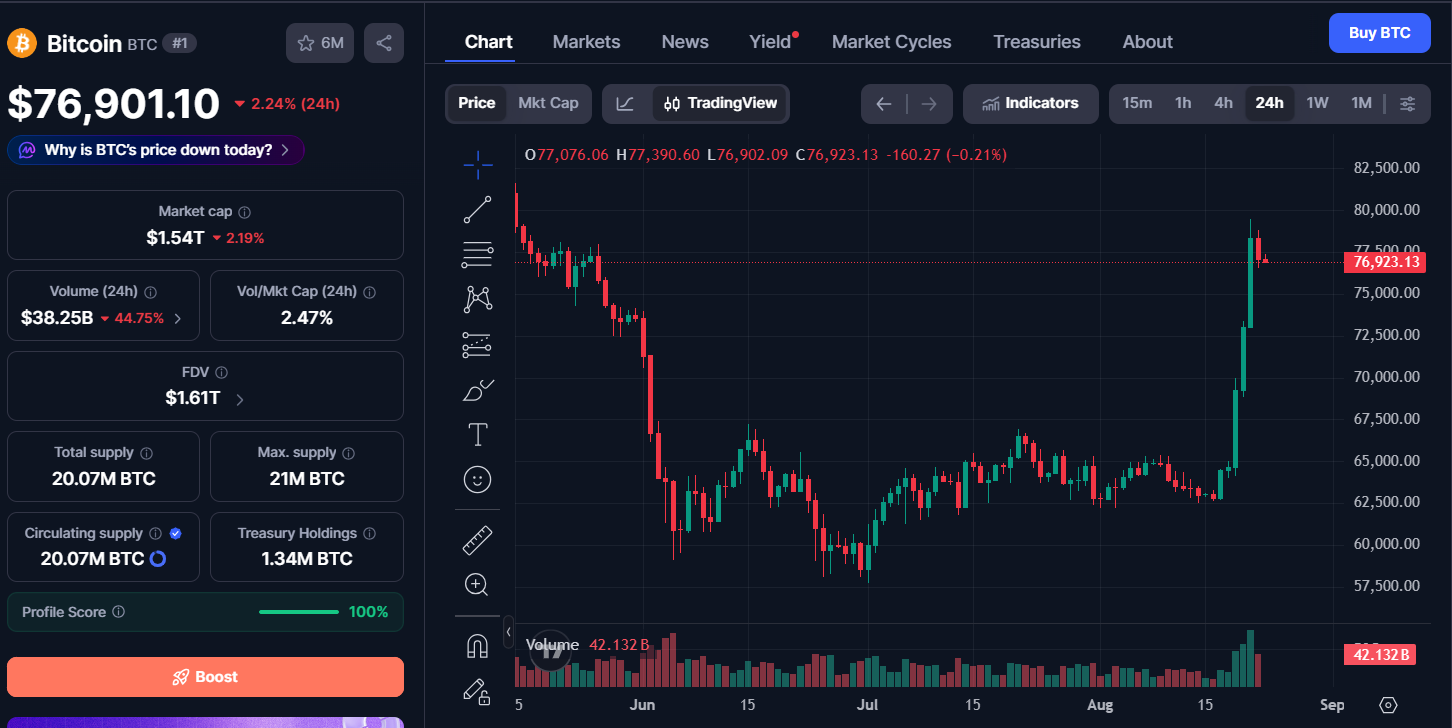The width and height of the screenshot is (1452, 728).
Task: Switch to Market Cycles tab
Action: coord(892,42)
